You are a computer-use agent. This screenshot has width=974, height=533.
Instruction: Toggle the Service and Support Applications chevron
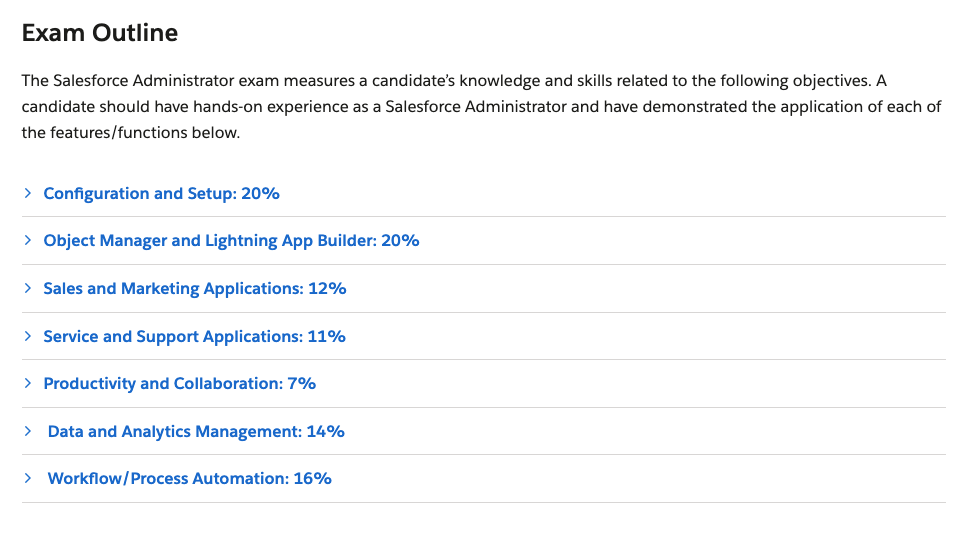28,336
